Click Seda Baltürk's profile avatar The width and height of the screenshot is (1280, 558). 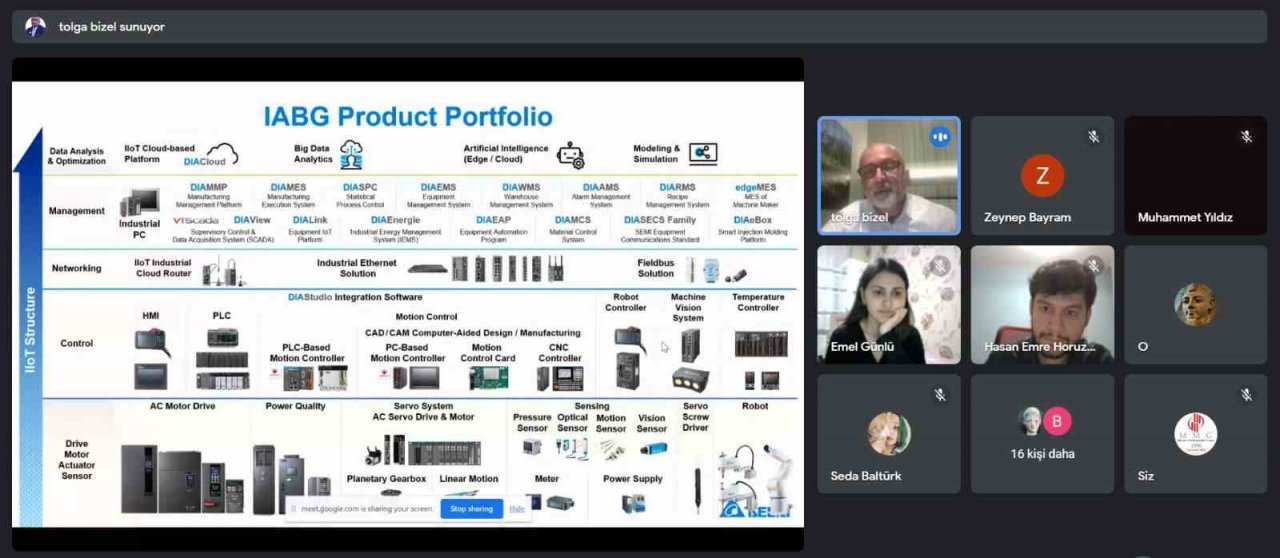coord(888,433)
